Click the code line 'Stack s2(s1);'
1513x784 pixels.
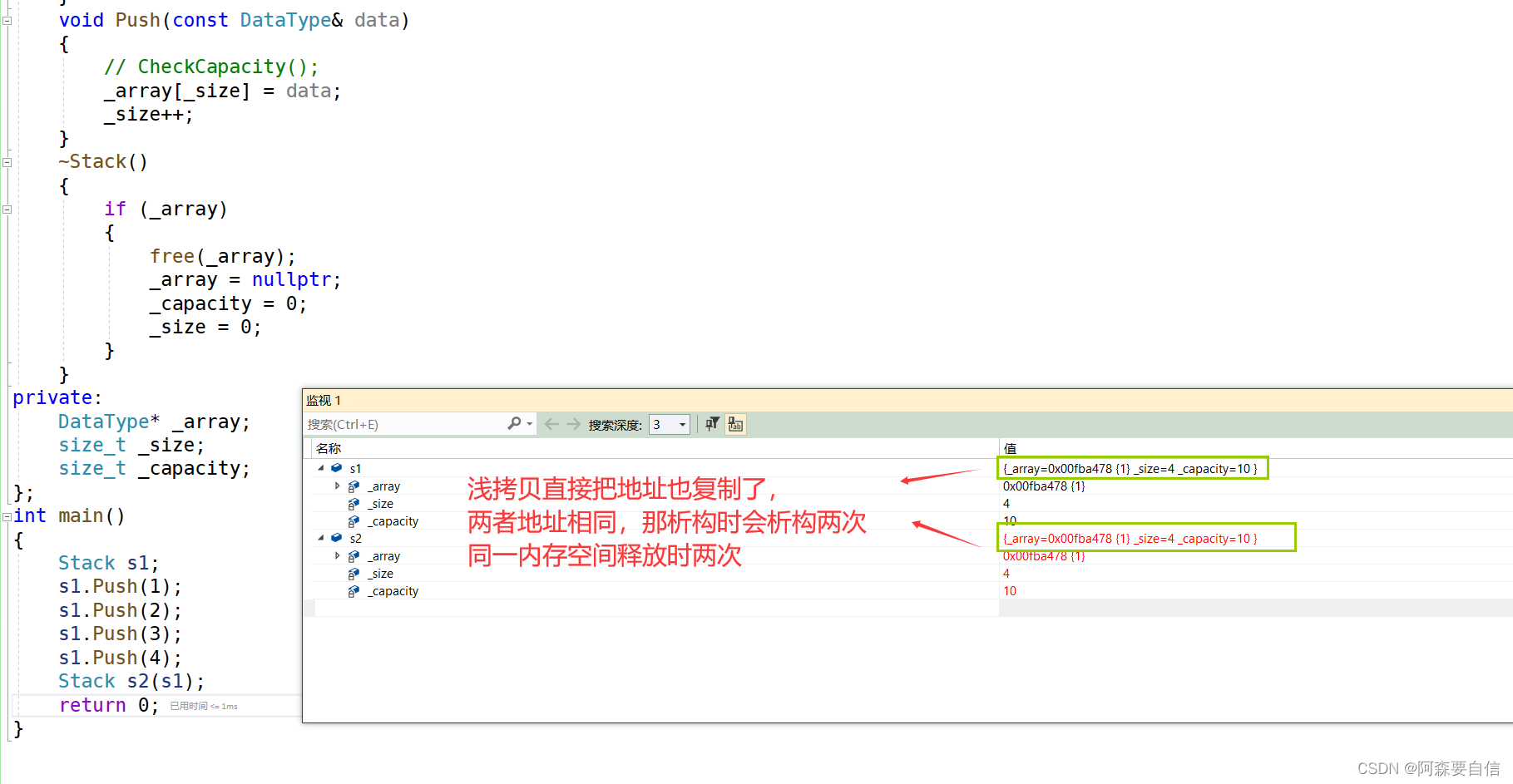point(131,681)
